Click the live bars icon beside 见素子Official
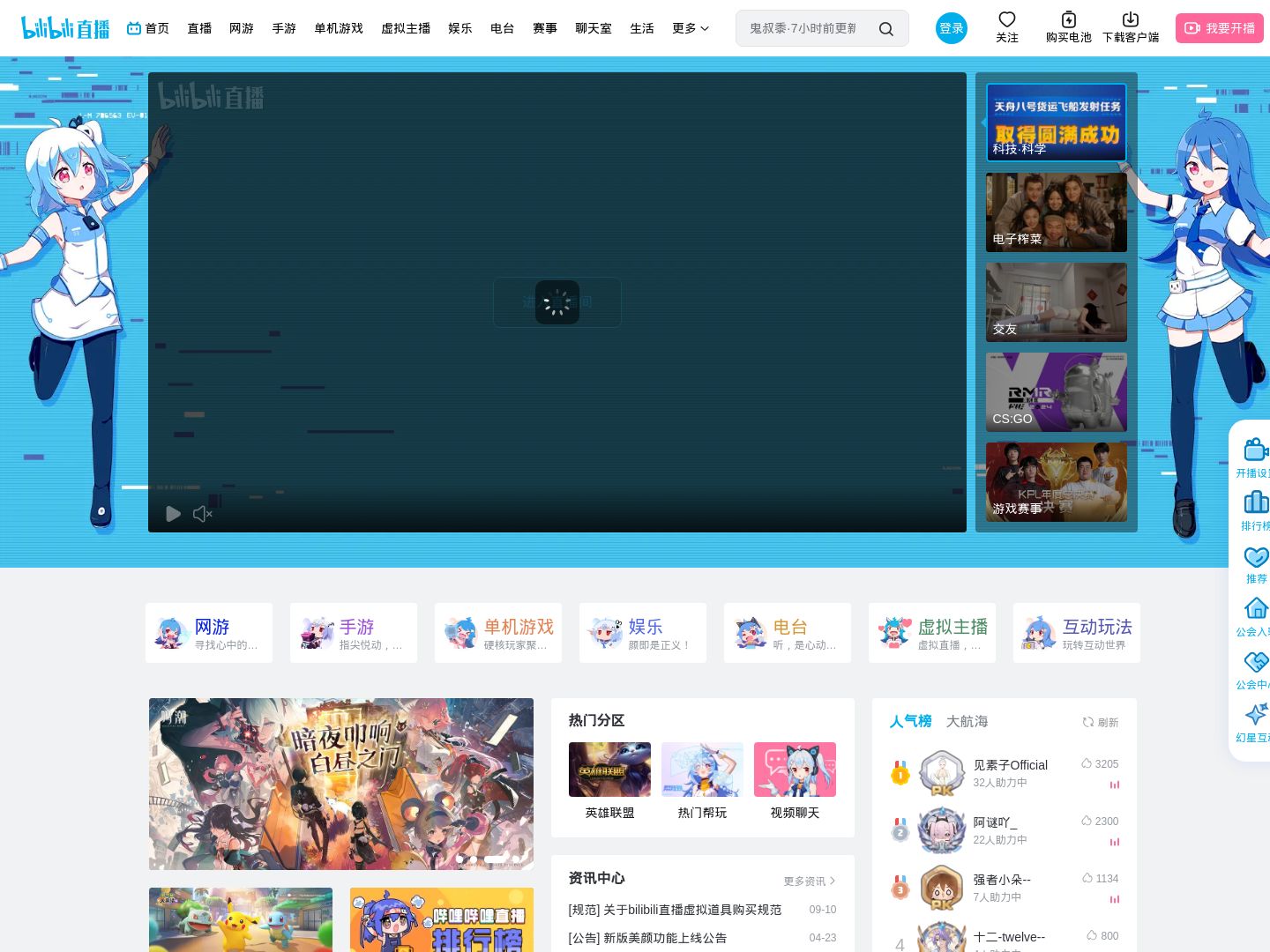1270x952 pixels. tap(1115, 785)
